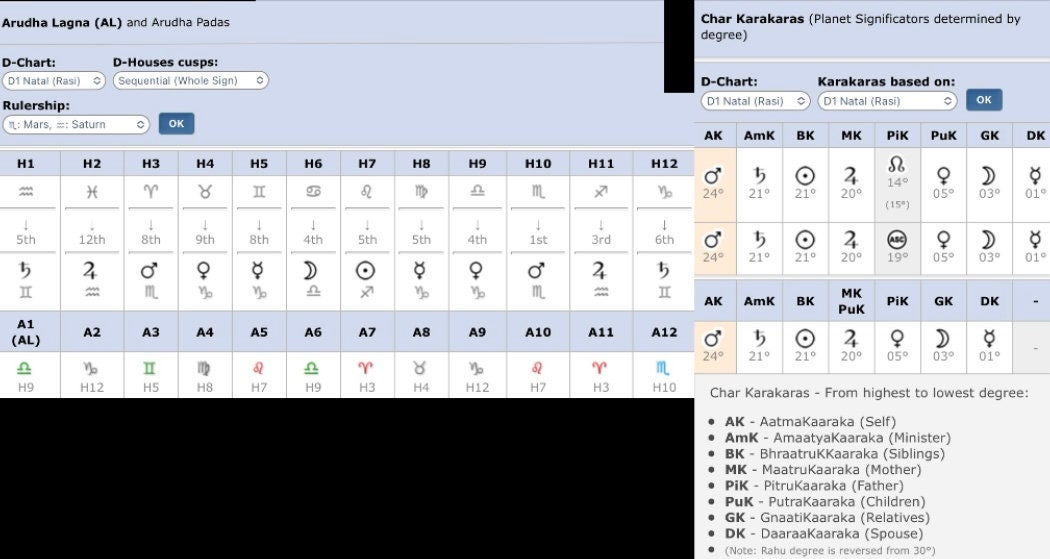Open the Arudha Lagna D-Chart dropdown
Viewport: 1050px width, 559px height.
[54, 81]
